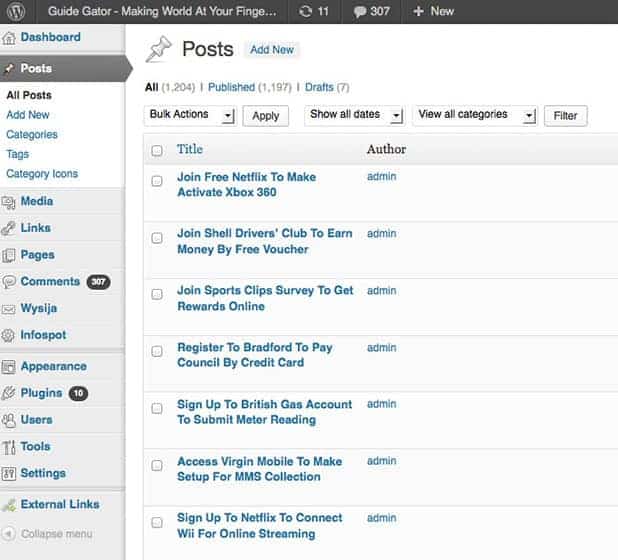
Task: Open the Show all dates dropdown
Action: 354,115
